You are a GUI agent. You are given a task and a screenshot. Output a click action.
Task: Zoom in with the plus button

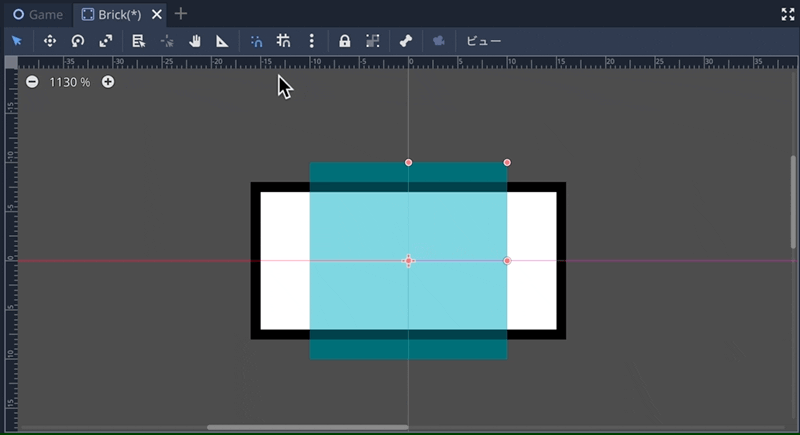[108, 82]
